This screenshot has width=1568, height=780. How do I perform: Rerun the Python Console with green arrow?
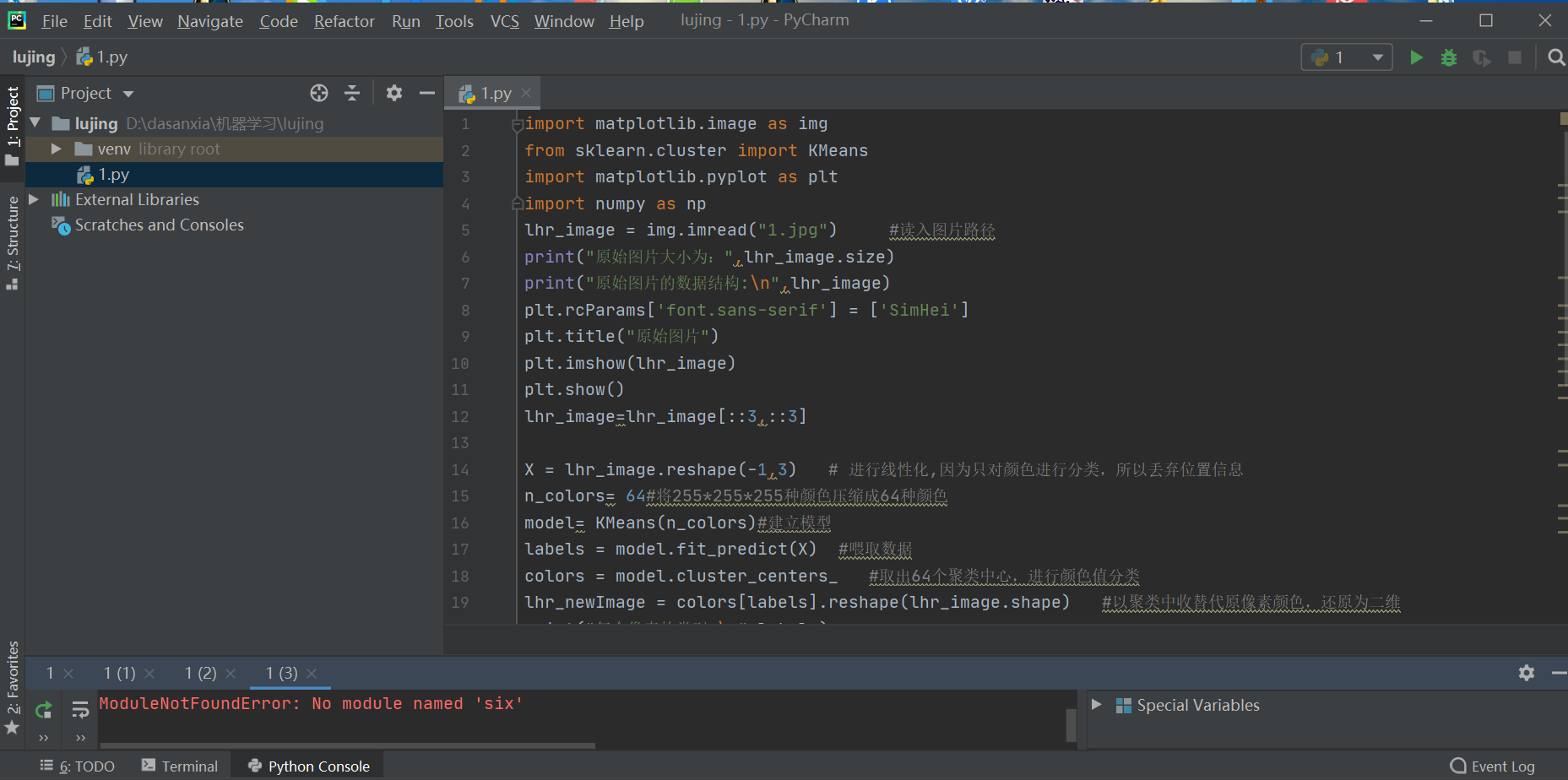44,710
